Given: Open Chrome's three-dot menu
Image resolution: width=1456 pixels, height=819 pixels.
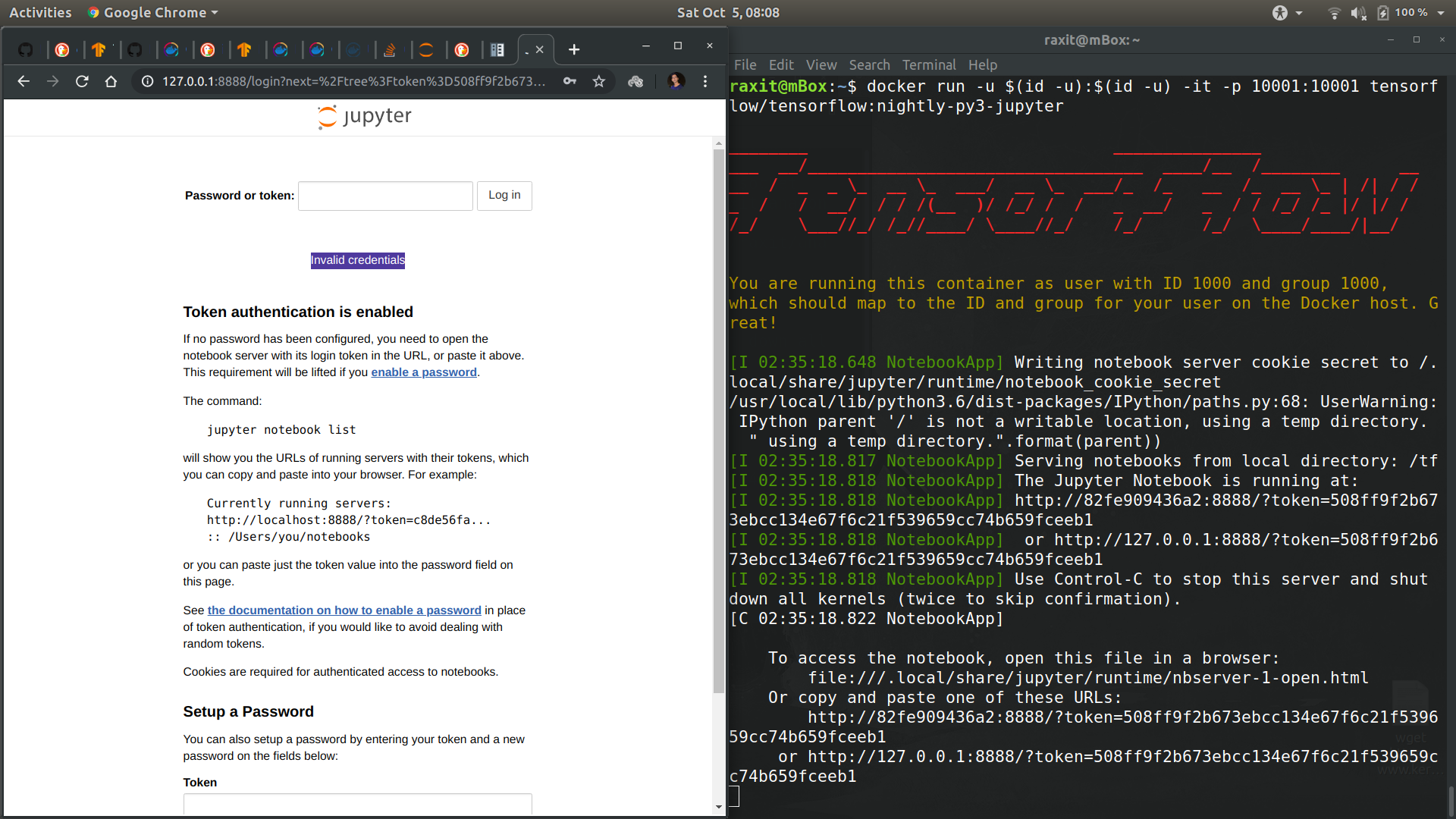Looking at the screenshot, I should [705, 81].
